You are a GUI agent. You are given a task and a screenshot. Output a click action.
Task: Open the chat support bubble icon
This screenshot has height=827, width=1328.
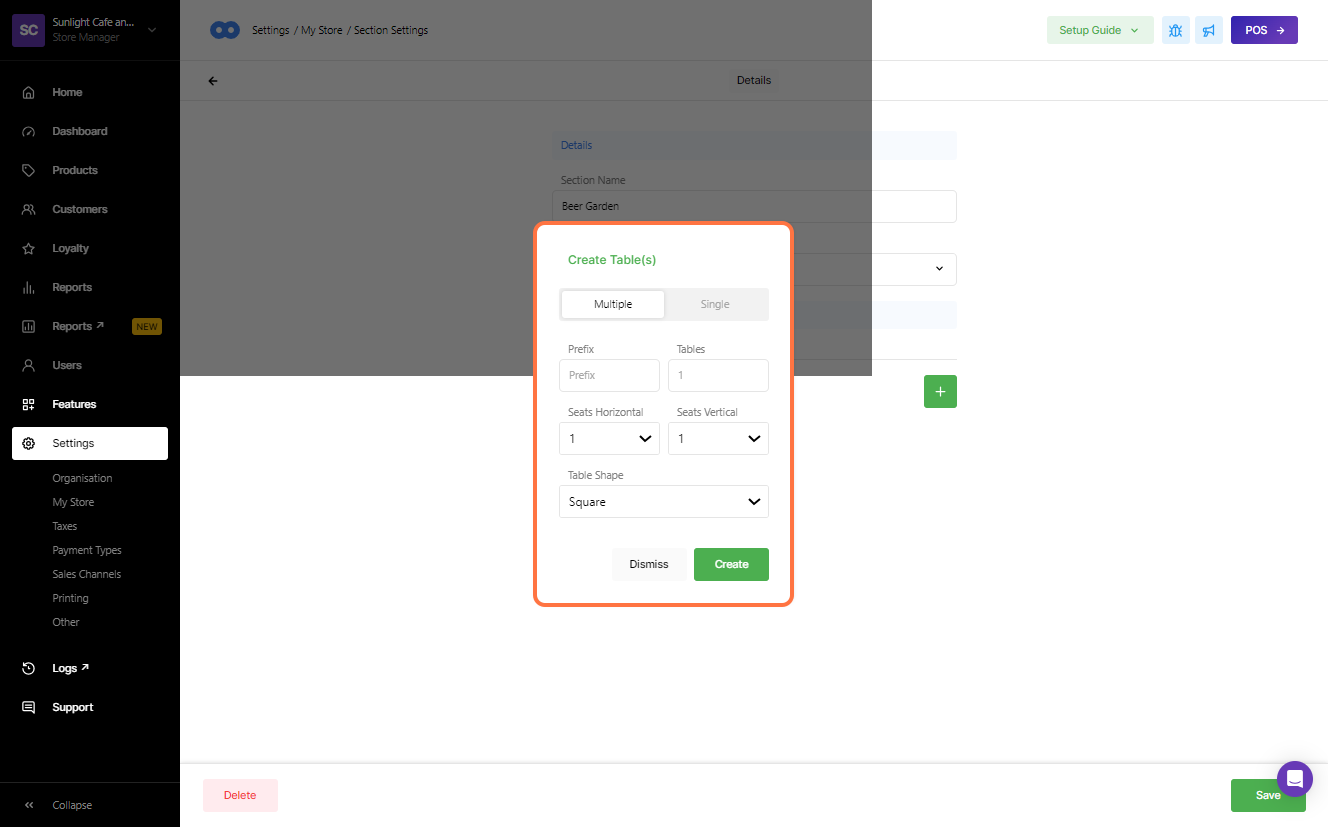[1294, 779]
